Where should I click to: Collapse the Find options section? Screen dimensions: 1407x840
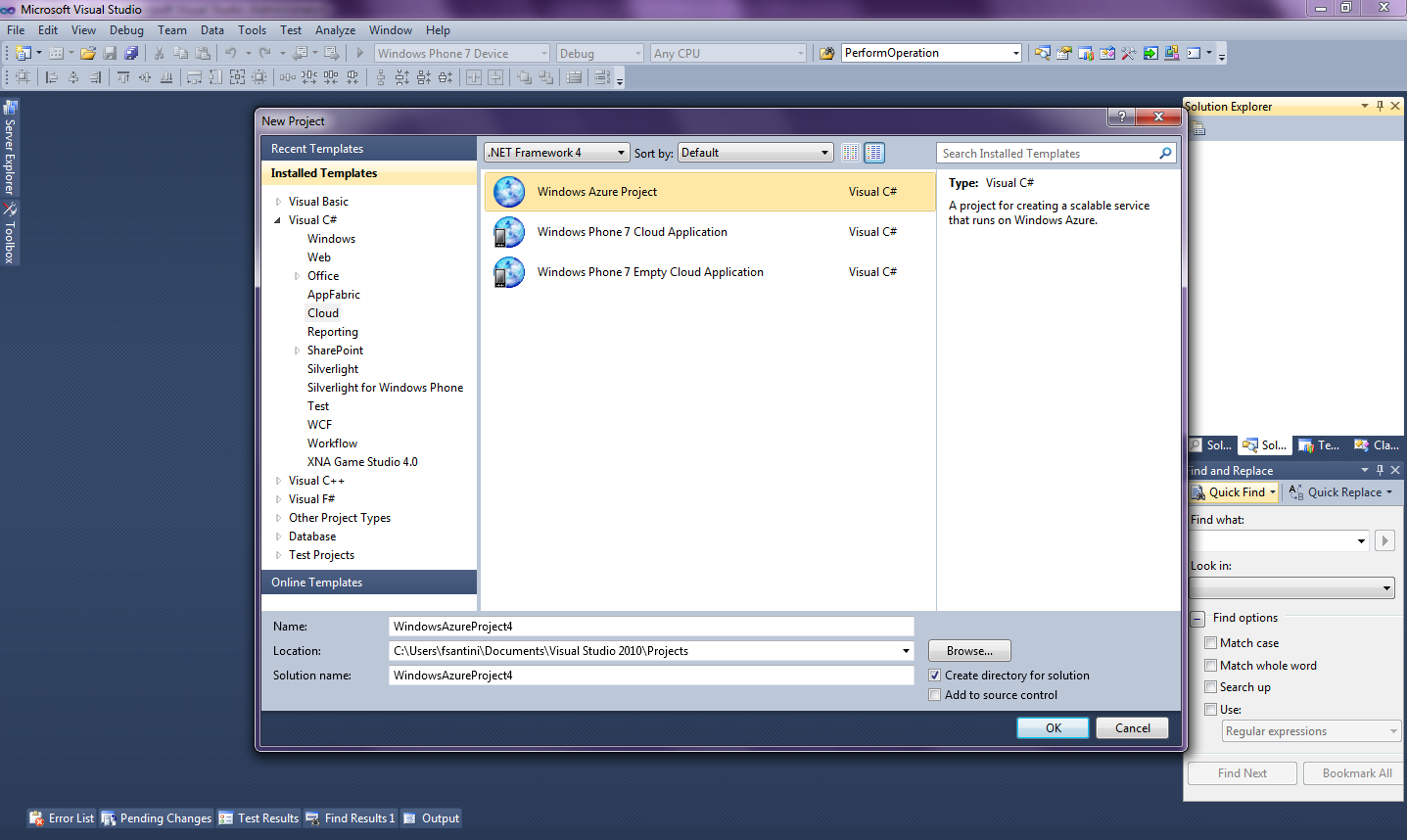pos(1197,619)
